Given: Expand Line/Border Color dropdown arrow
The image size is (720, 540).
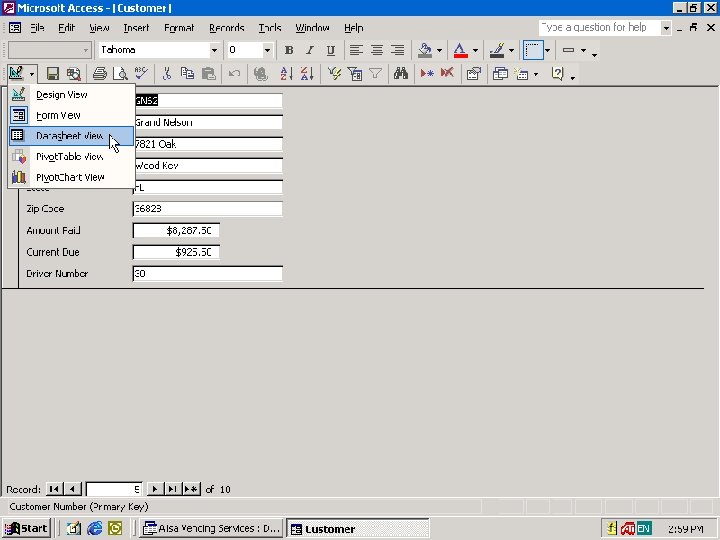Looking at the screenshot, I should (511, 51).
